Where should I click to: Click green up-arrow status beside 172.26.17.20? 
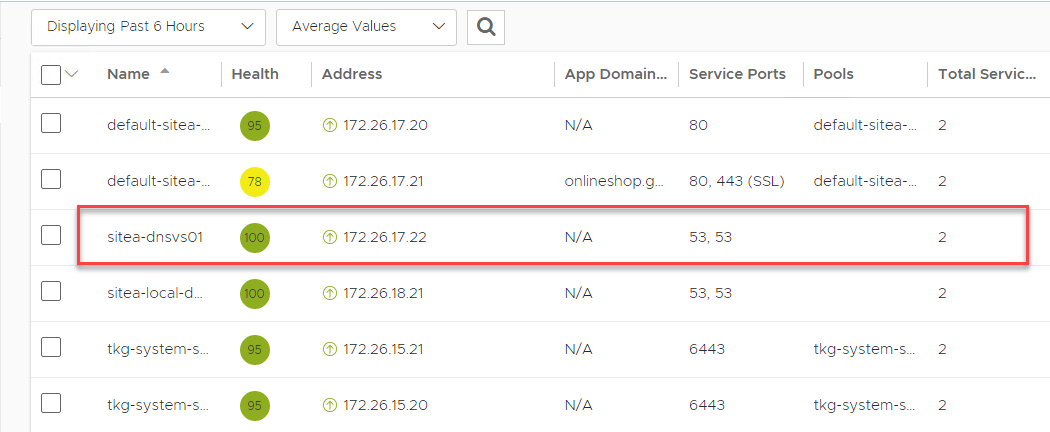328,126
